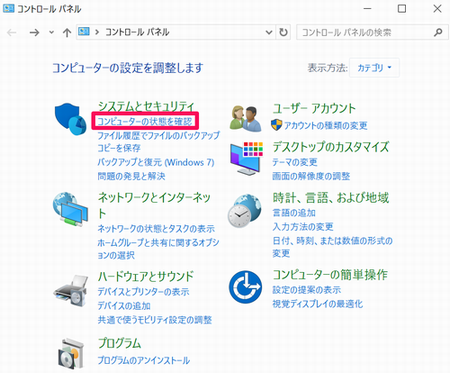Open システムとセキュリティ heading

(x=146, y=107)
